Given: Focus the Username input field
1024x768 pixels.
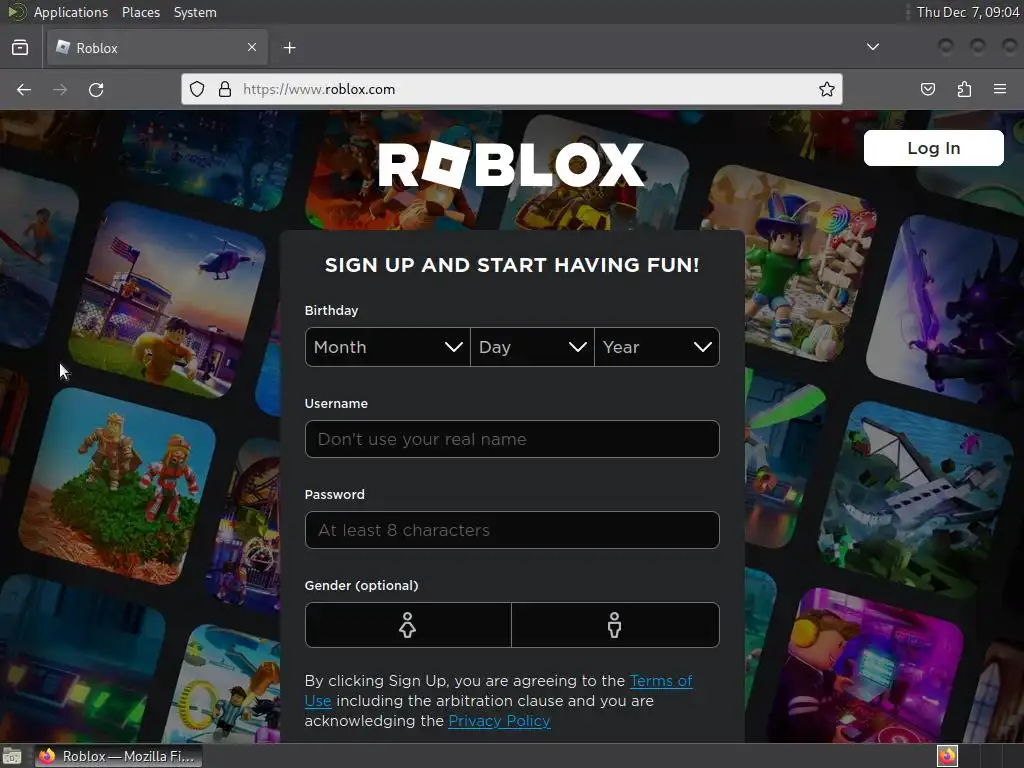Looking at the screenshot, I should pos(512,439).
